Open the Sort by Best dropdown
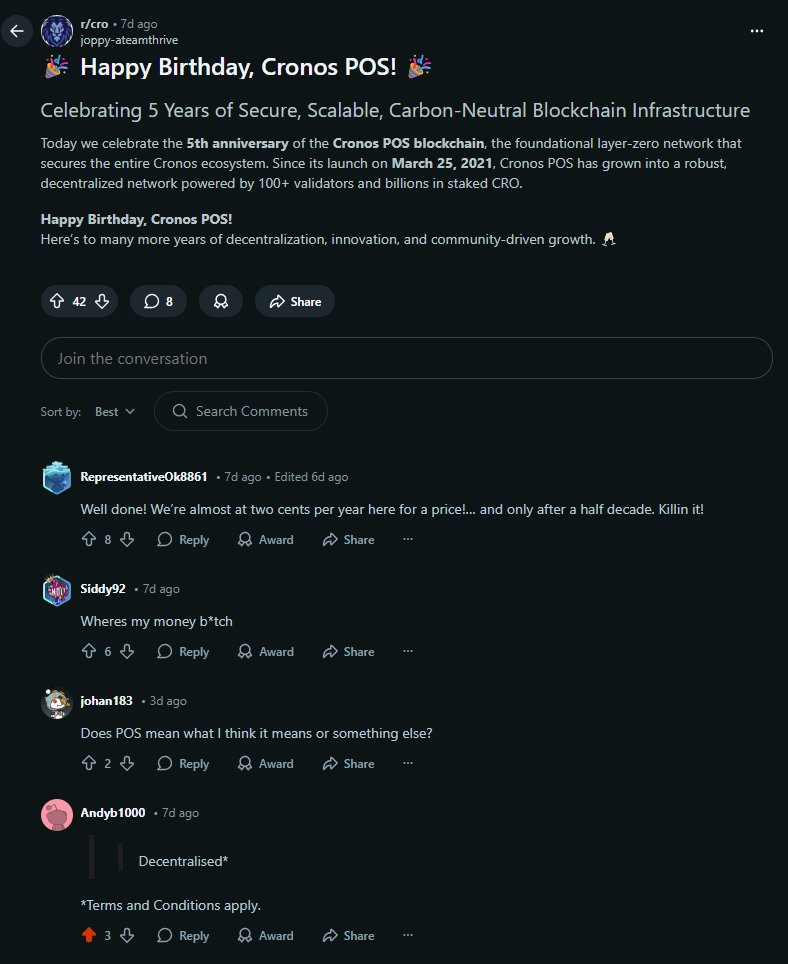 pos(115,411)
